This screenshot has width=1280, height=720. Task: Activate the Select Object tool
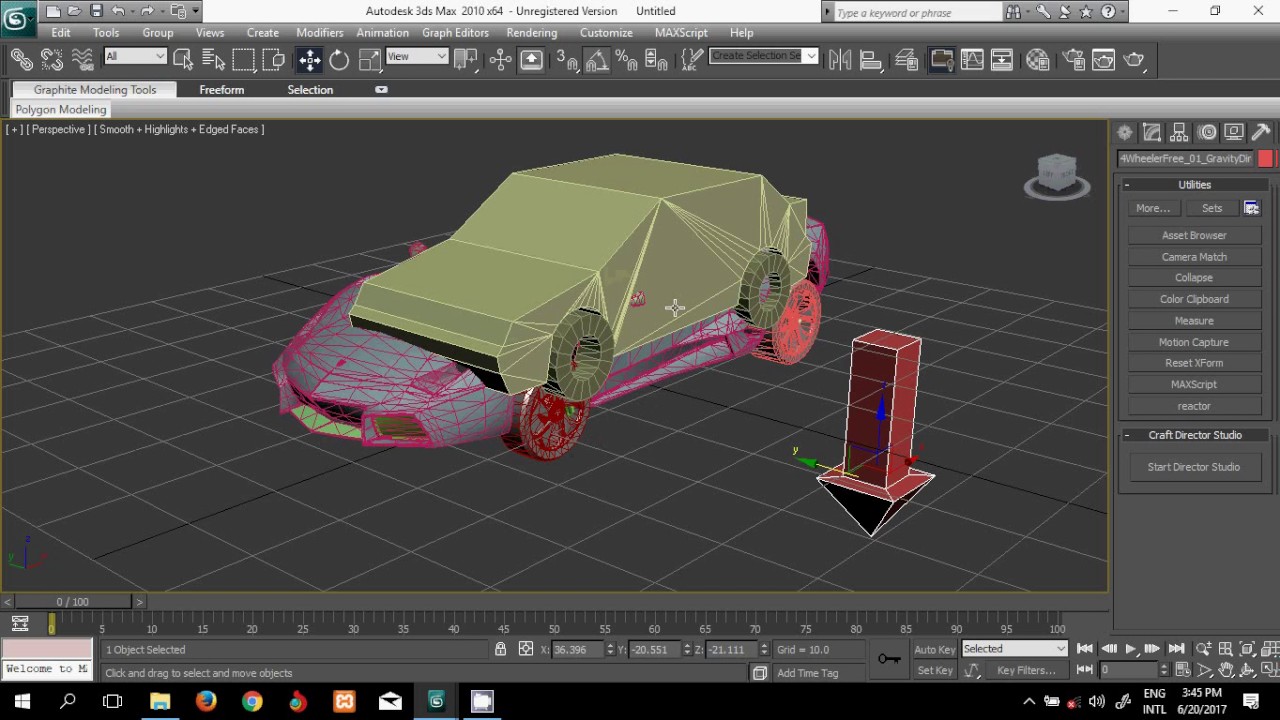click(183, 60)
